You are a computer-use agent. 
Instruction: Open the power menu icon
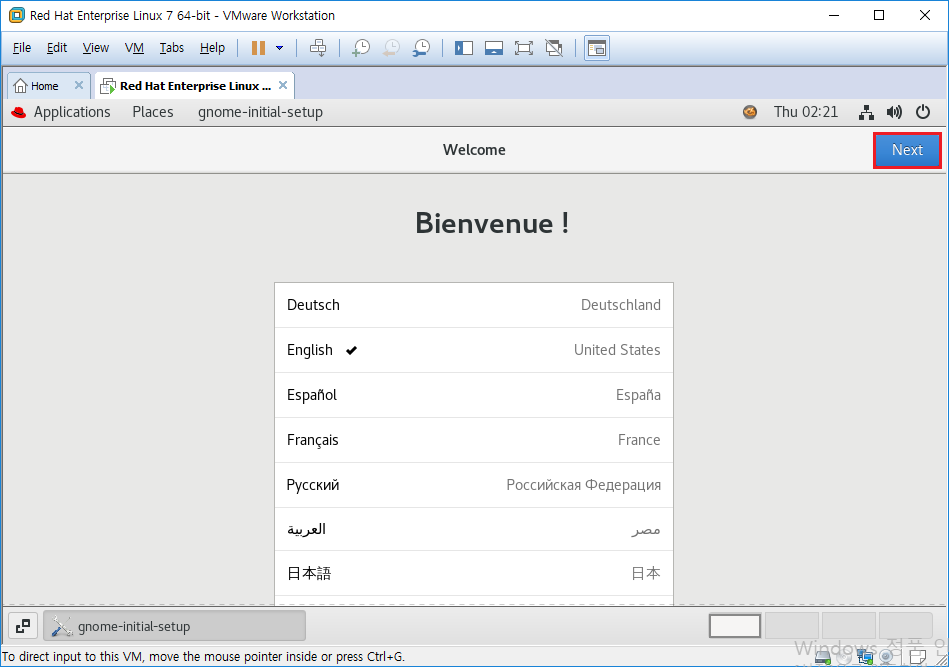[923, 112]
